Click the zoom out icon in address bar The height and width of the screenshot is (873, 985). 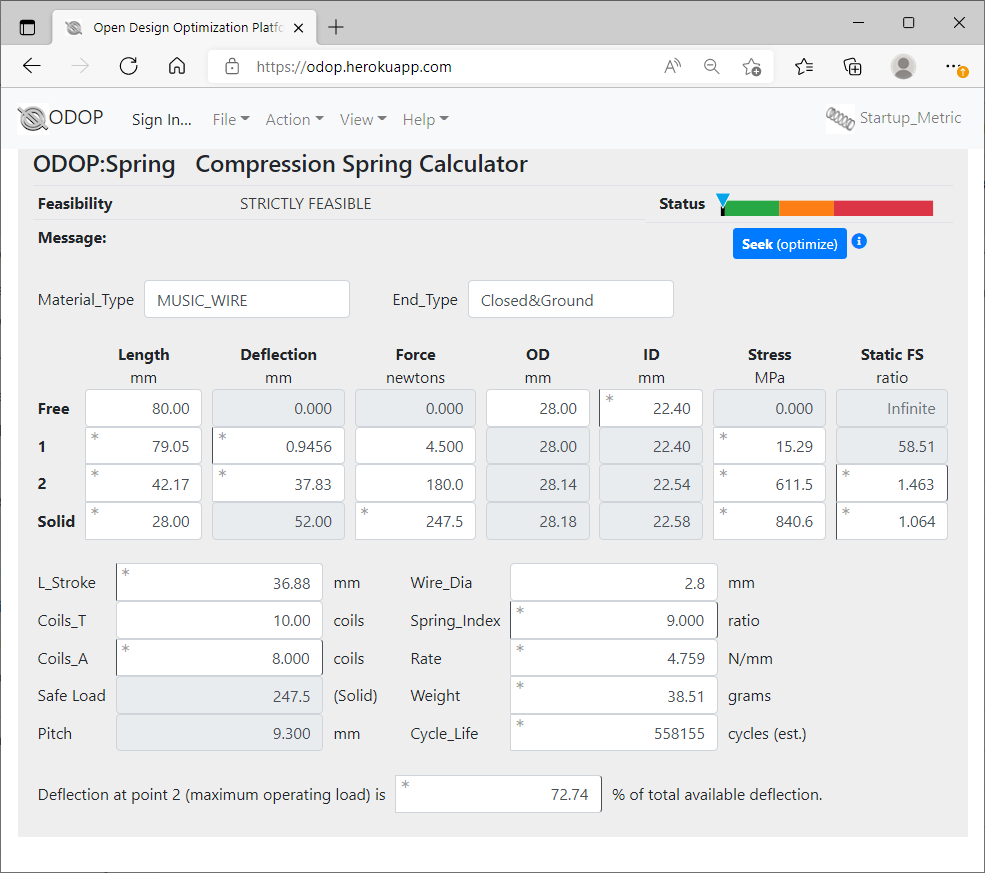tap(712, 66)
